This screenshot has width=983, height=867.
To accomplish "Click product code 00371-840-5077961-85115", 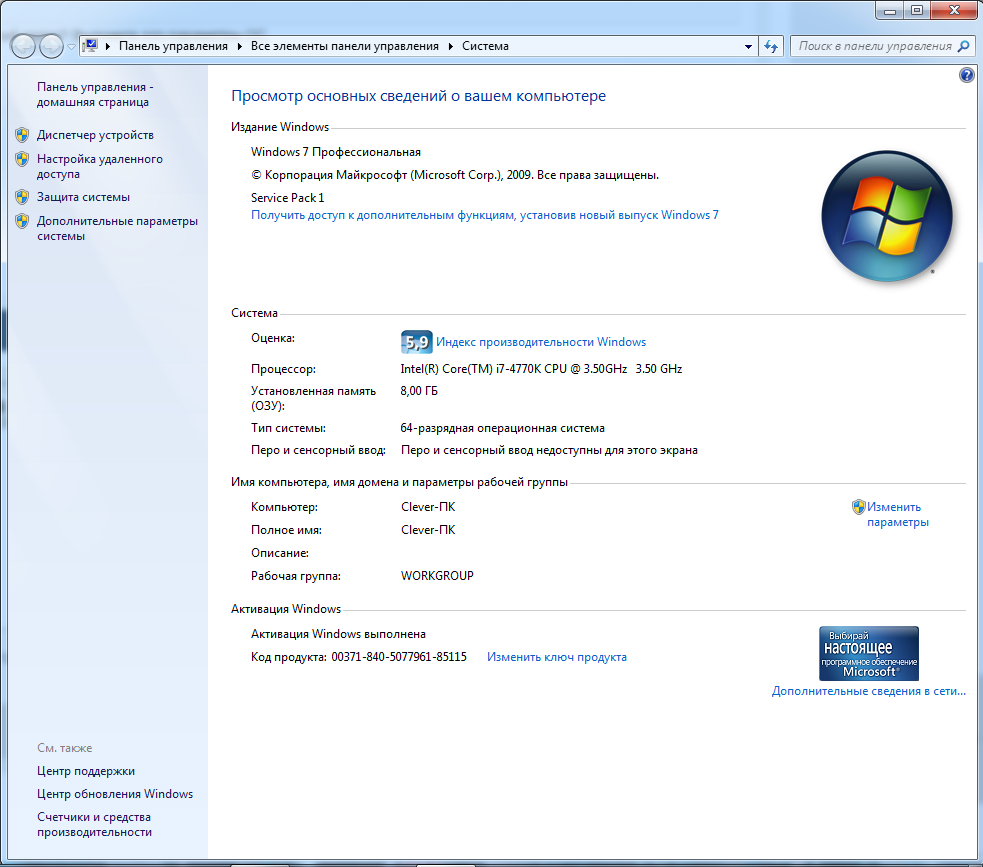I will coord(399,657).
